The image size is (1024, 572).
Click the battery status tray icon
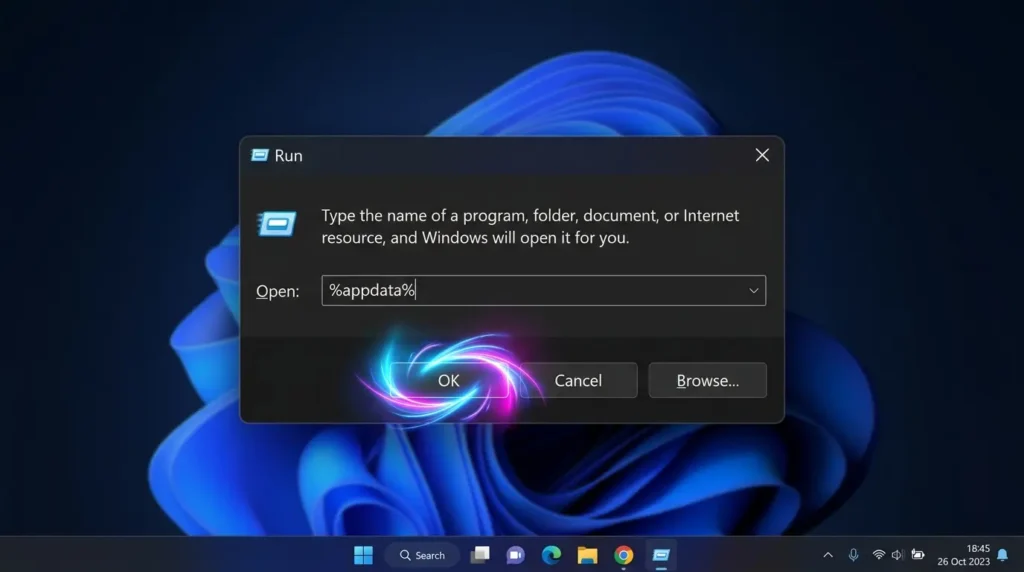pyautogui.click(x=918, y=555)
